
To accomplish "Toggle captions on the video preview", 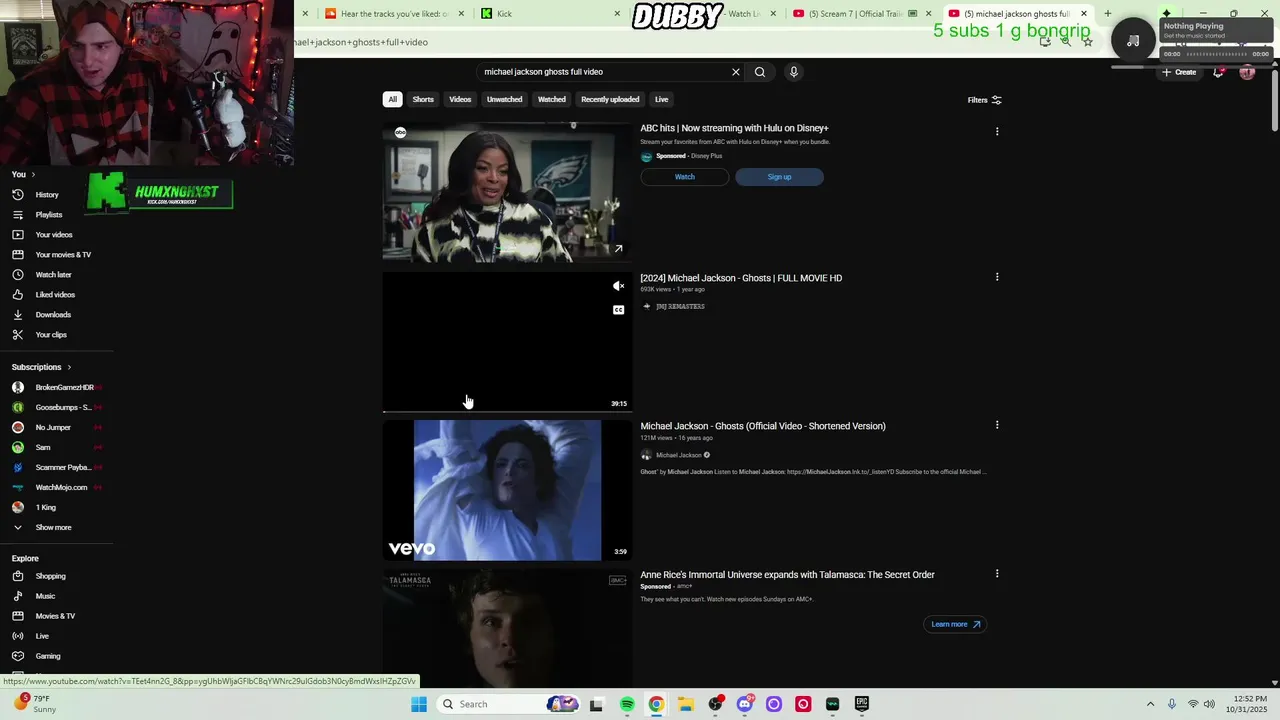I will coord(618,310).
